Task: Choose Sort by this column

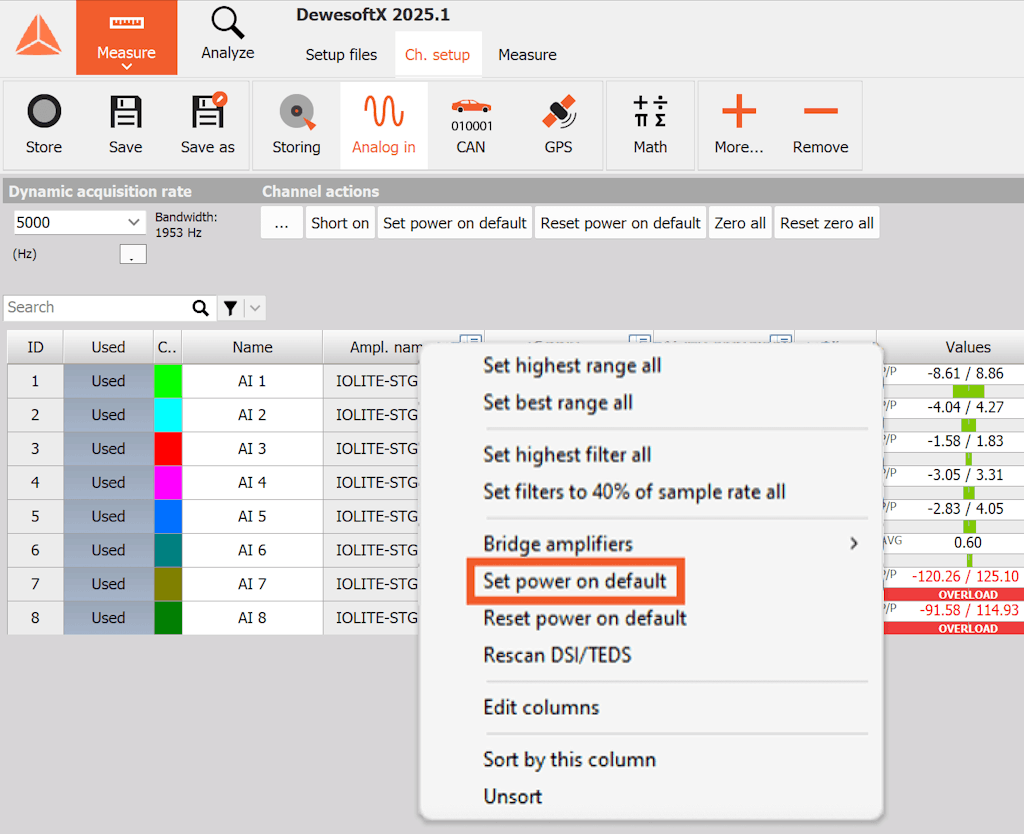Action: 569,760
